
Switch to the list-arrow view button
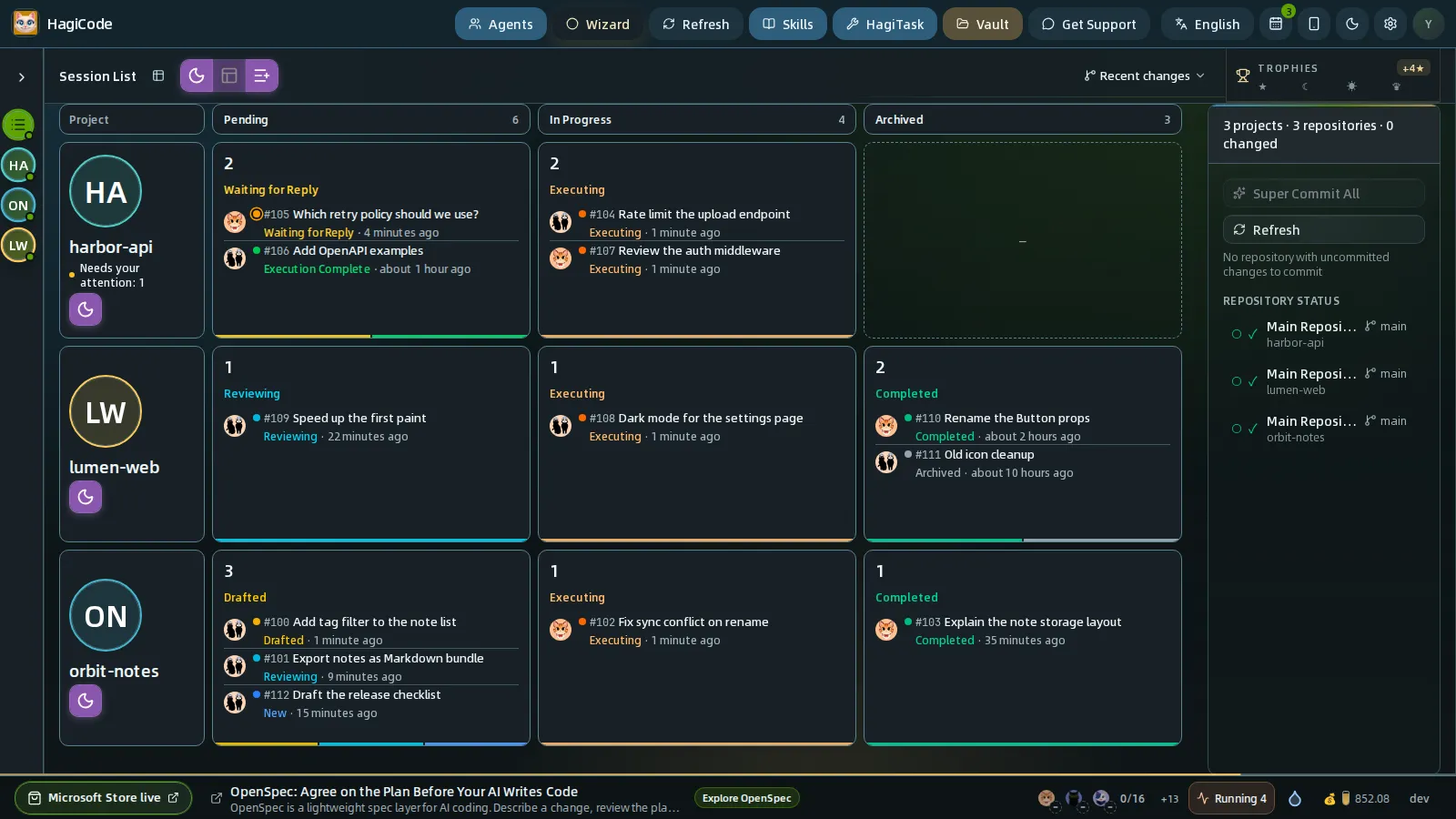261,76
